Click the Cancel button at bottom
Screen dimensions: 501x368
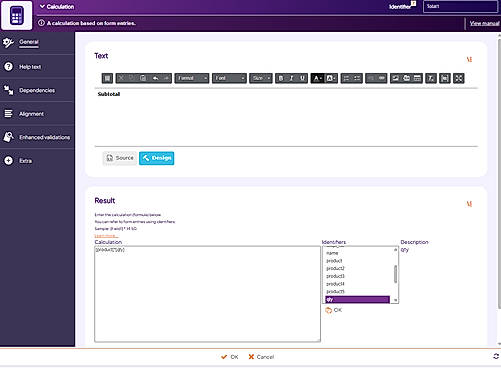pyautogui.click(x=261, y=357)
